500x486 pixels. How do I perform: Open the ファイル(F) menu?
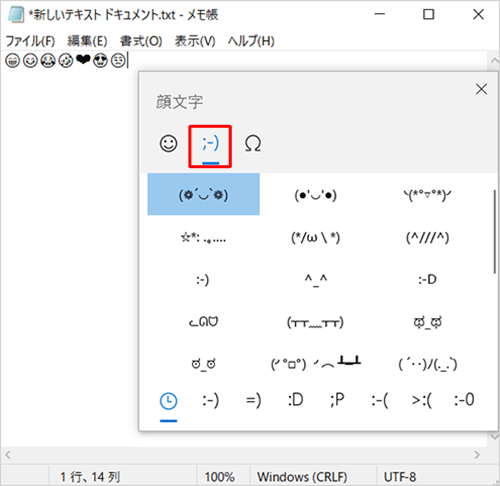point(30,41)
